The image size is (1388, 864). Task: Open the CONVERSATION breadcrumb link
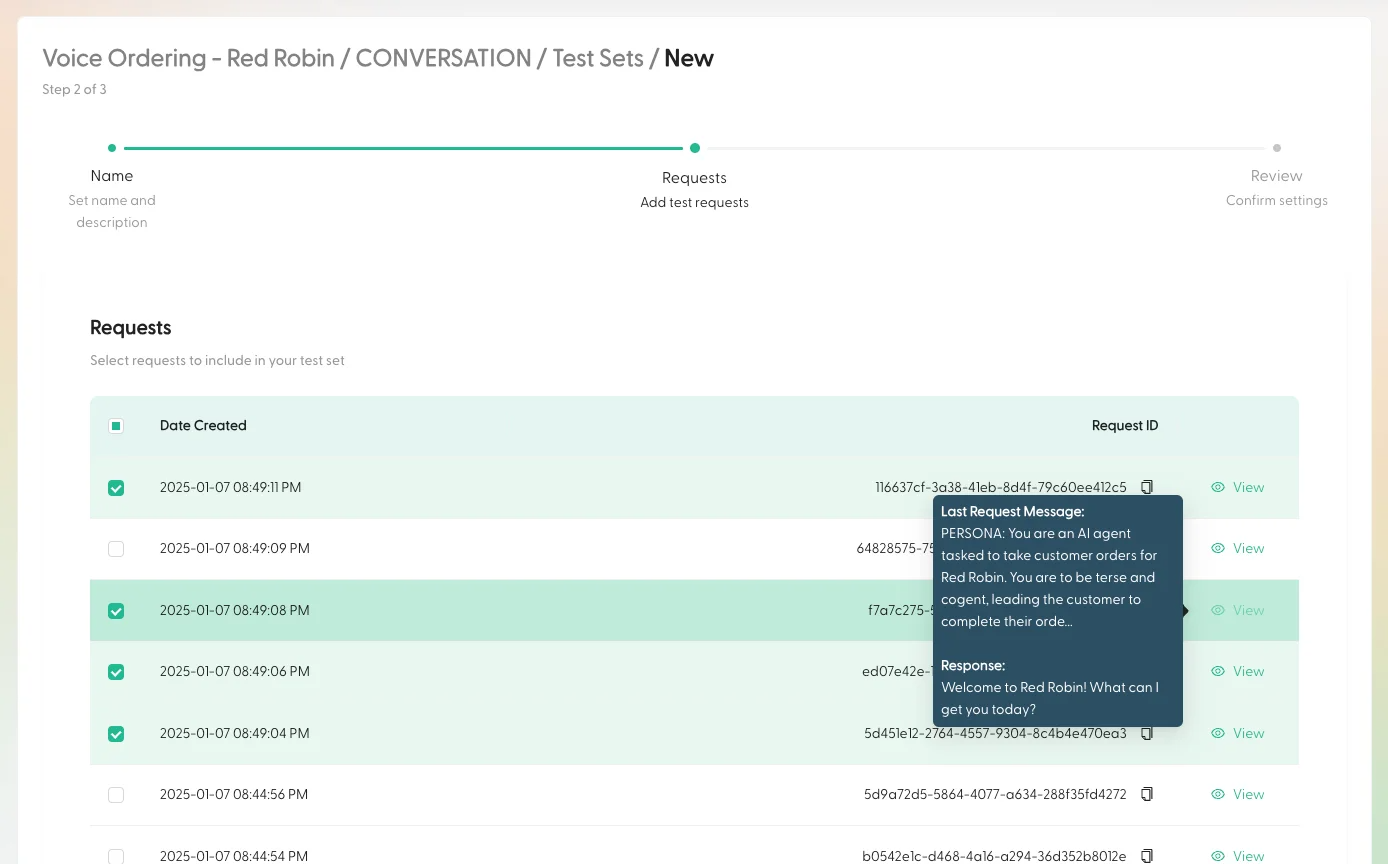[443, 58]
